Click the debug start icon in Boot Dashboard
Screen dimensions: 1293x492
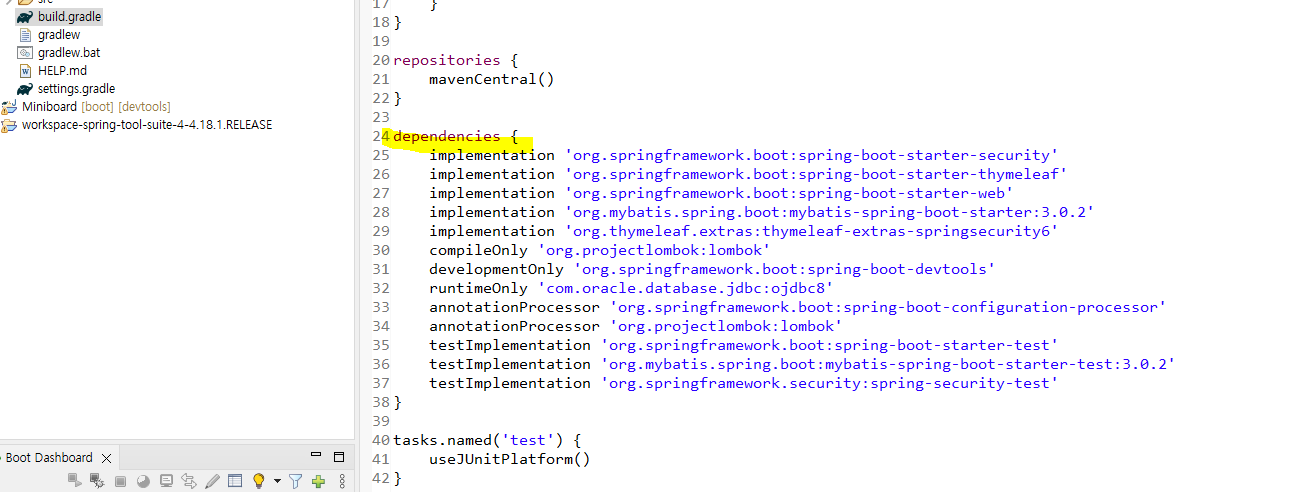point(97,481)
